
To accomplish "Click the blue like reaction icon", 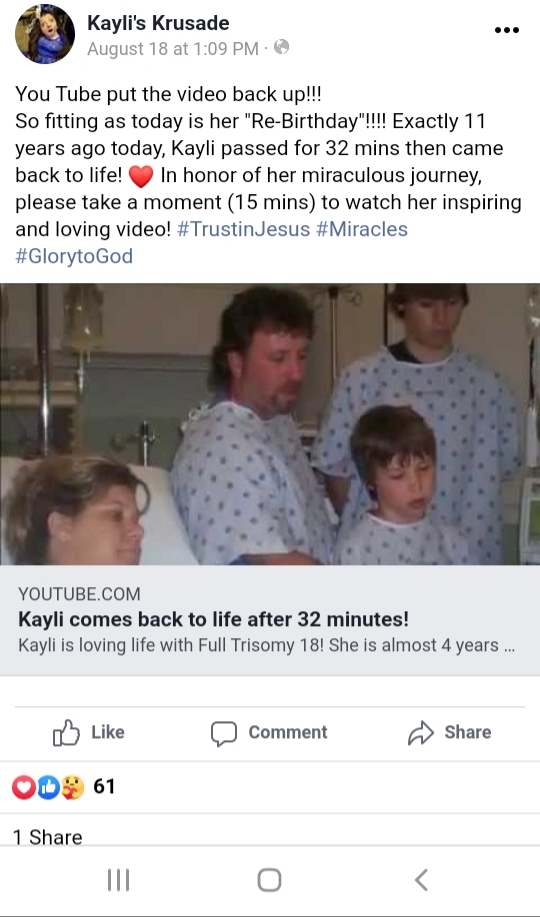I will pyautogui.click(x=48, y=787).
